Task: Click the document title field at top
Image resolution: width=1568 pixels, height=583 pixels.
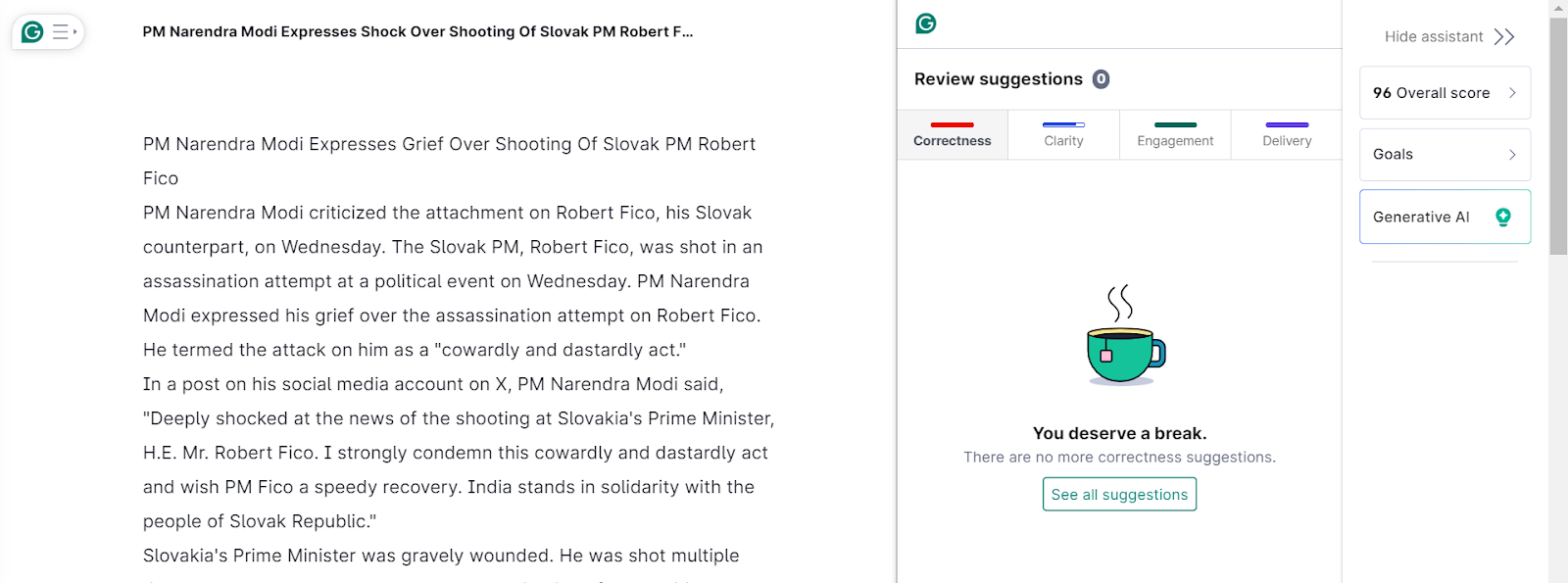Action: click(417, 31)
